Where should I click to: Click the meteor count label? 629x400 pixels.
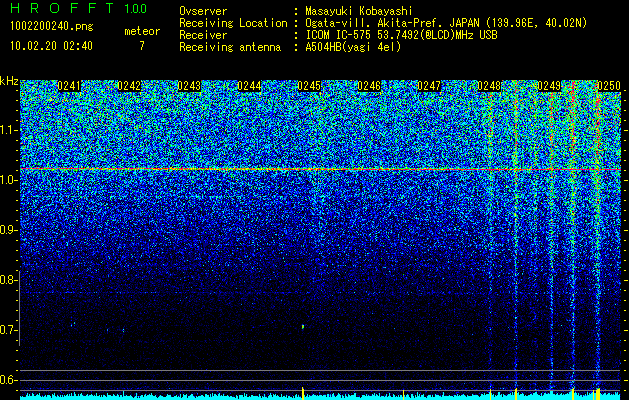[142, 31]
